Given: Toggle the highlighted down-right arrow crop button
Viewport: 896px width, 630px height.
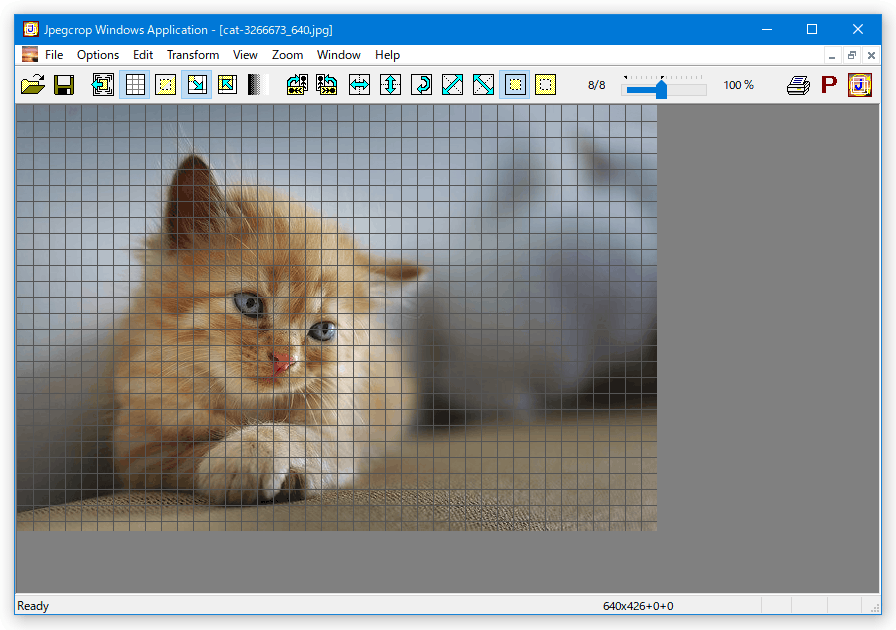Looking at the screenshot, I should (197, 85).
